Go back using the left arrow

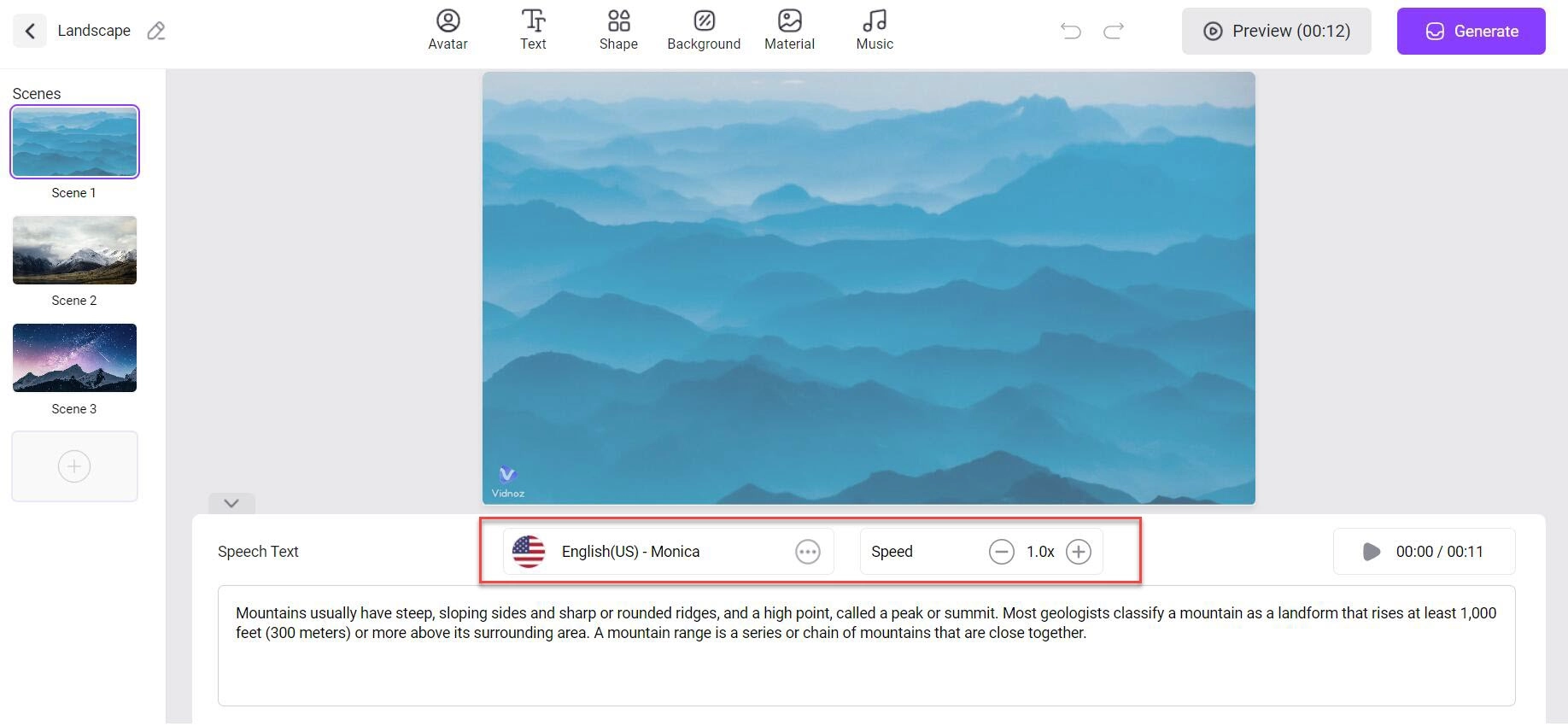(30, 32)
